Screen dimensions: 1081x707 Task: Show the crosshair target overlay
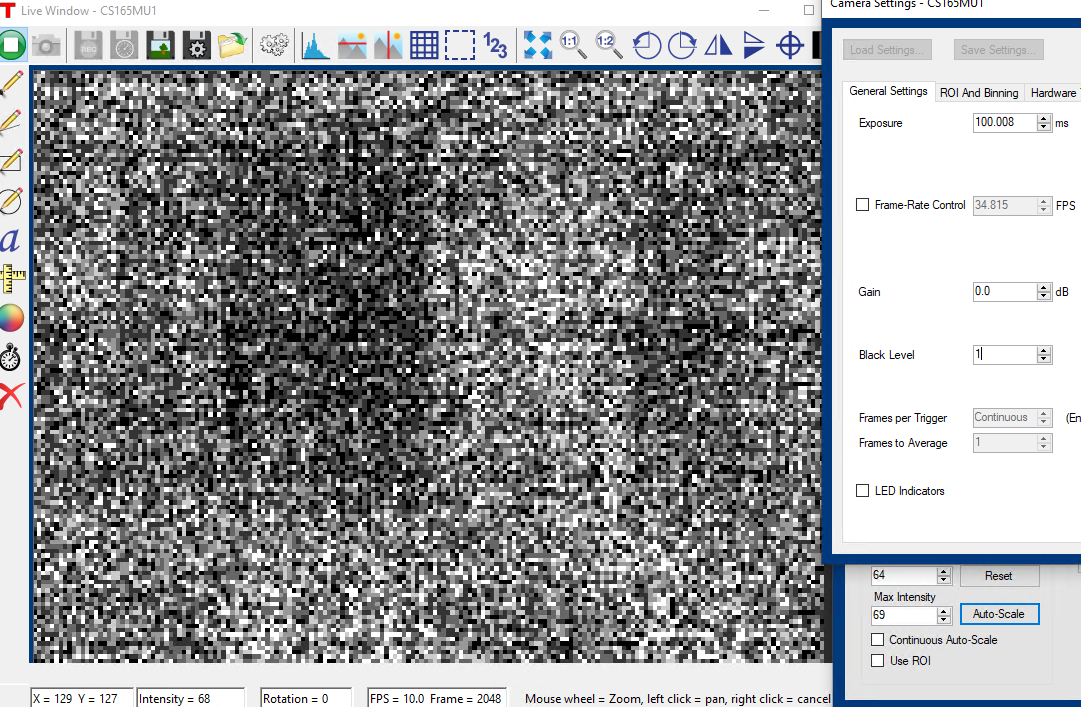(790, 45)
